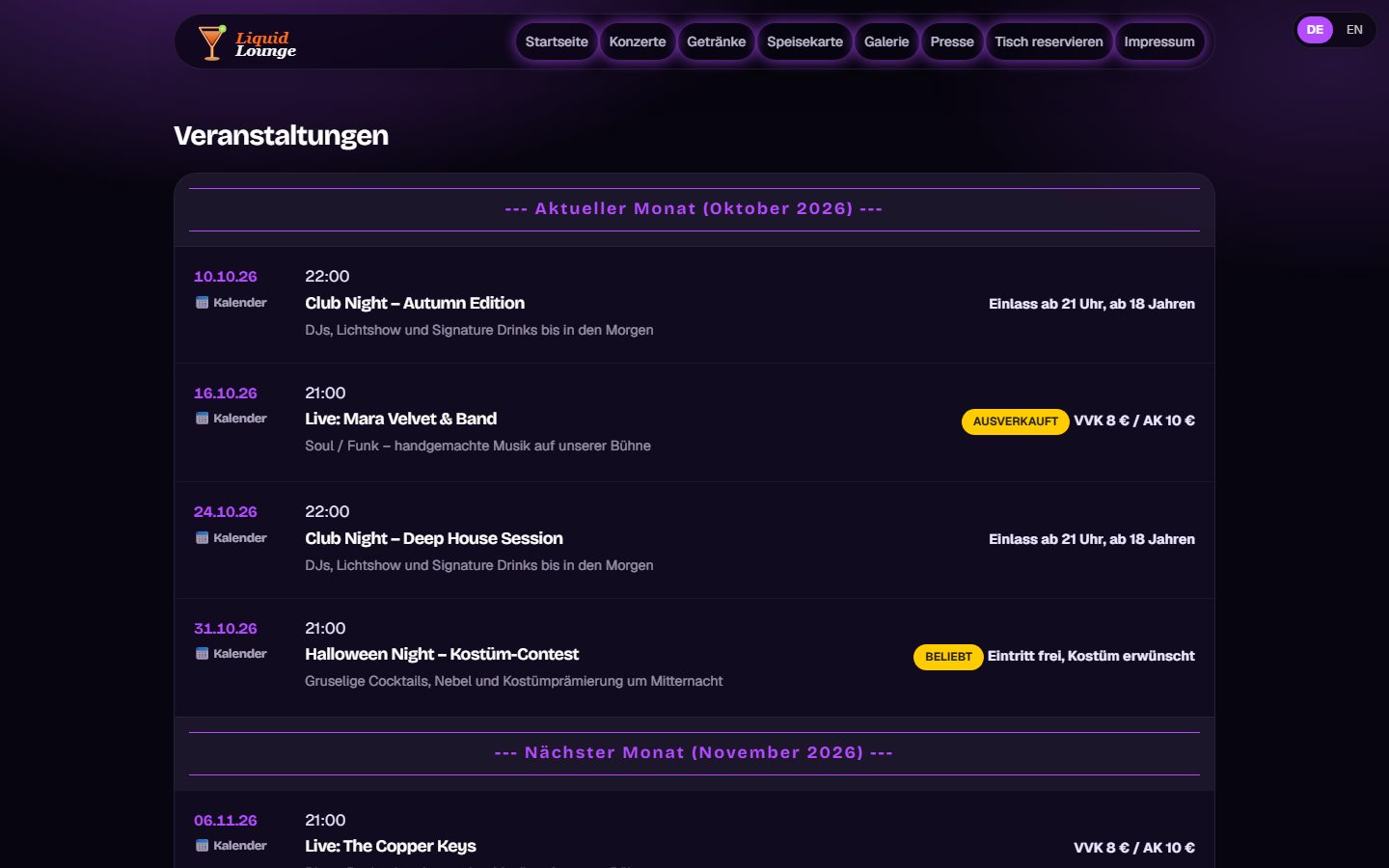1389x868 pixels.
Task: Go to the Konzerte nav item
Action: click(638, 41)
